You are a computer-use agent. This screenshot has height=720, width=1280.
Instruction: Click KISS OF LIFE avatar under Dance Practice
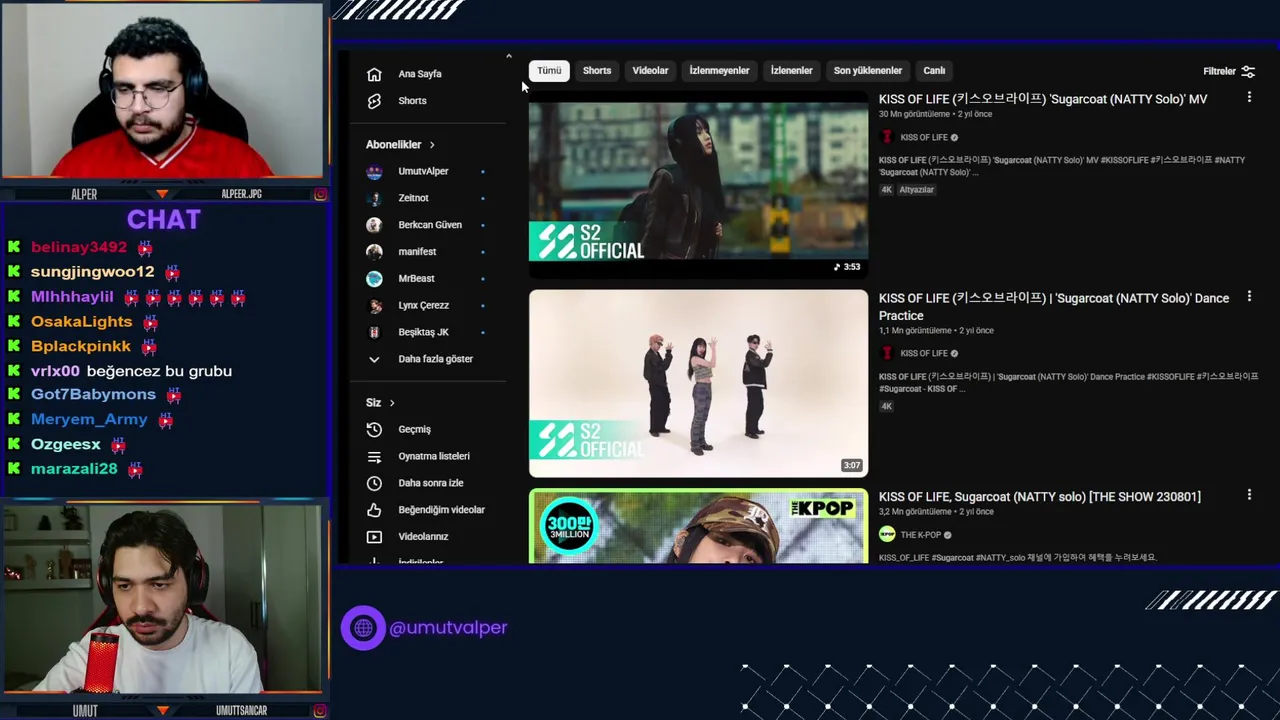click(886, 353)
